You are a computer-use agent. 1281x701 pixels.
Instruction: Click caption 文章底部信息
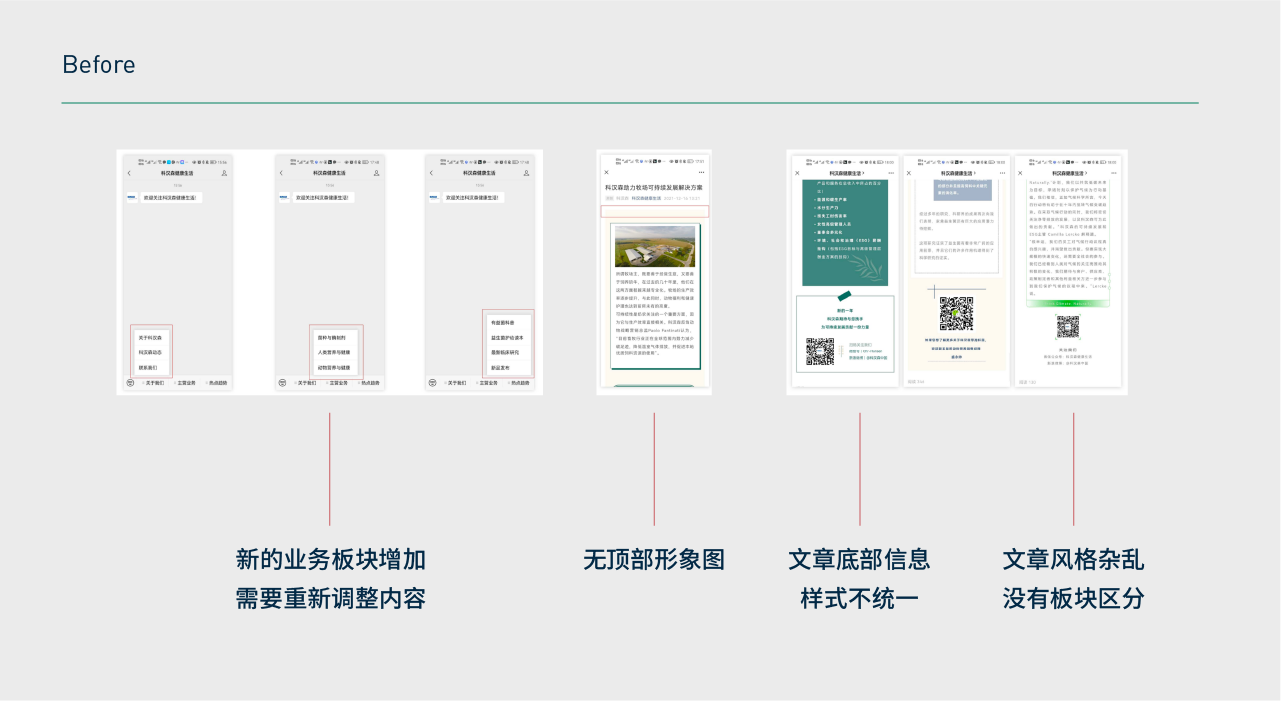(859, 560)
